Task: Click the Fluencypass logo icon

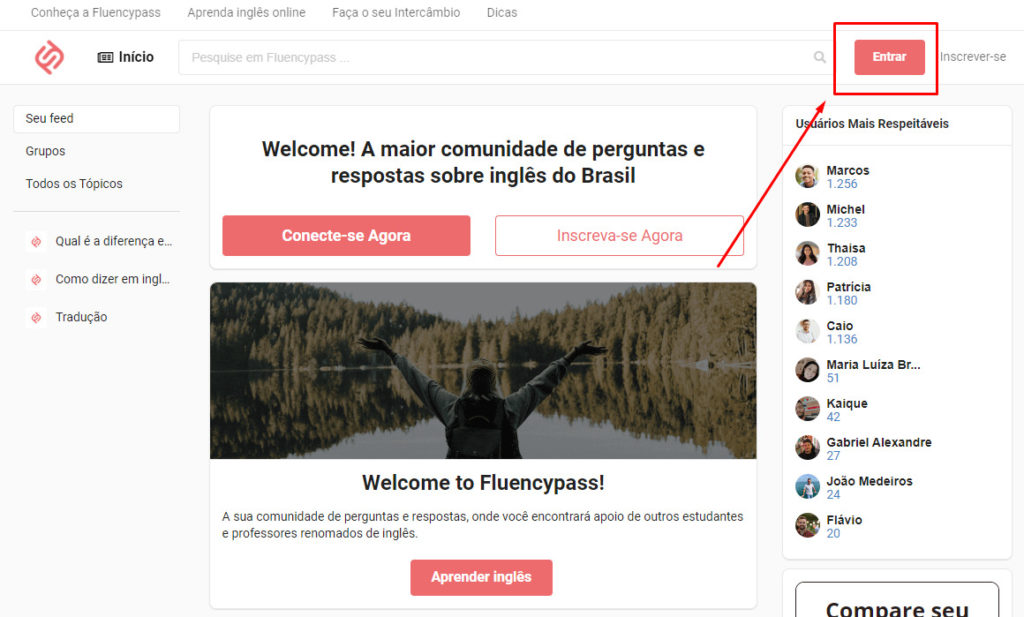Action: click(50, 57)
